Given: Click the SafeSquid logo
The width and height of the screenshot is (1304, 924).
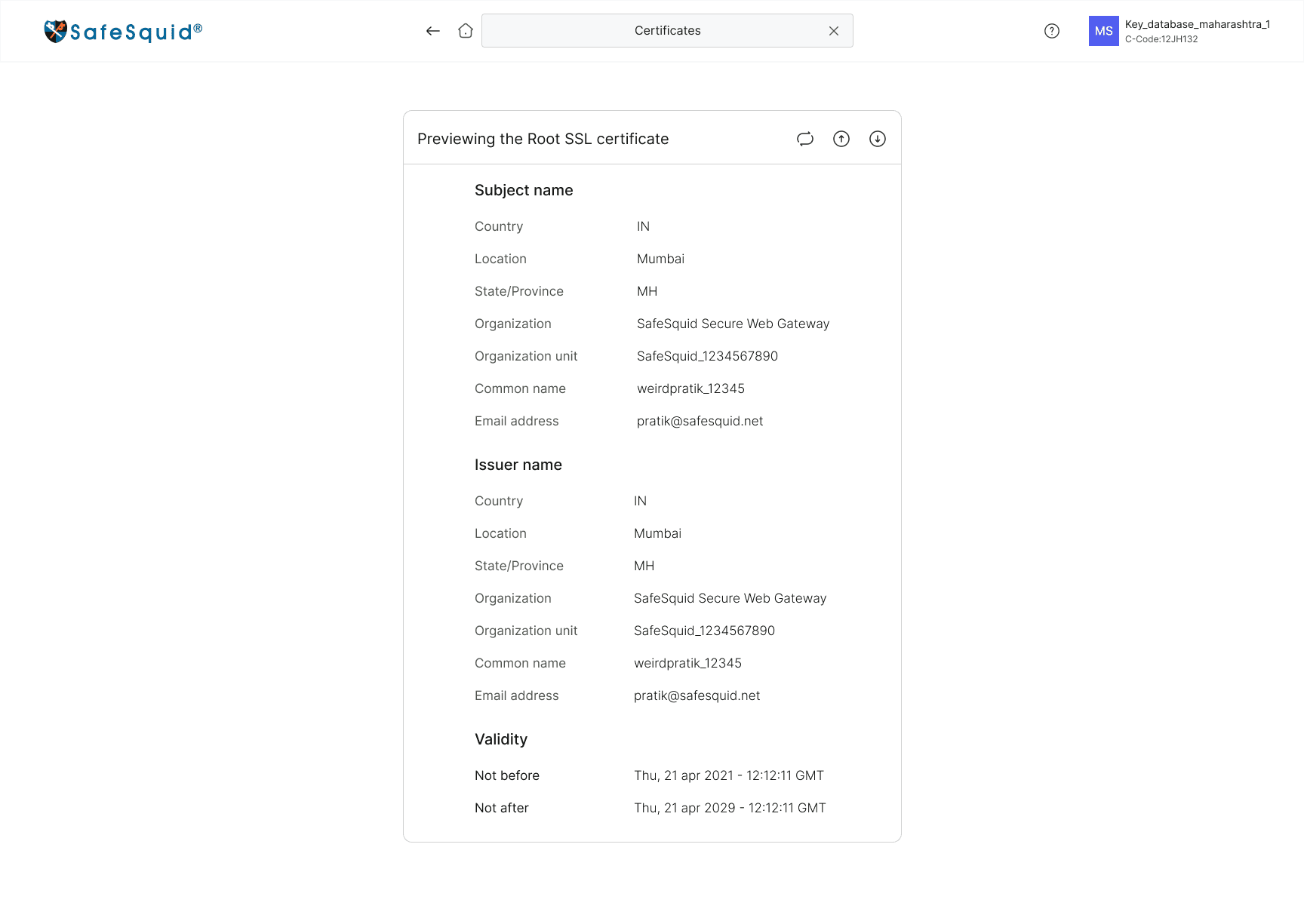Looking at the screenshot, I should pyautogui.click(x=124, y=31).
